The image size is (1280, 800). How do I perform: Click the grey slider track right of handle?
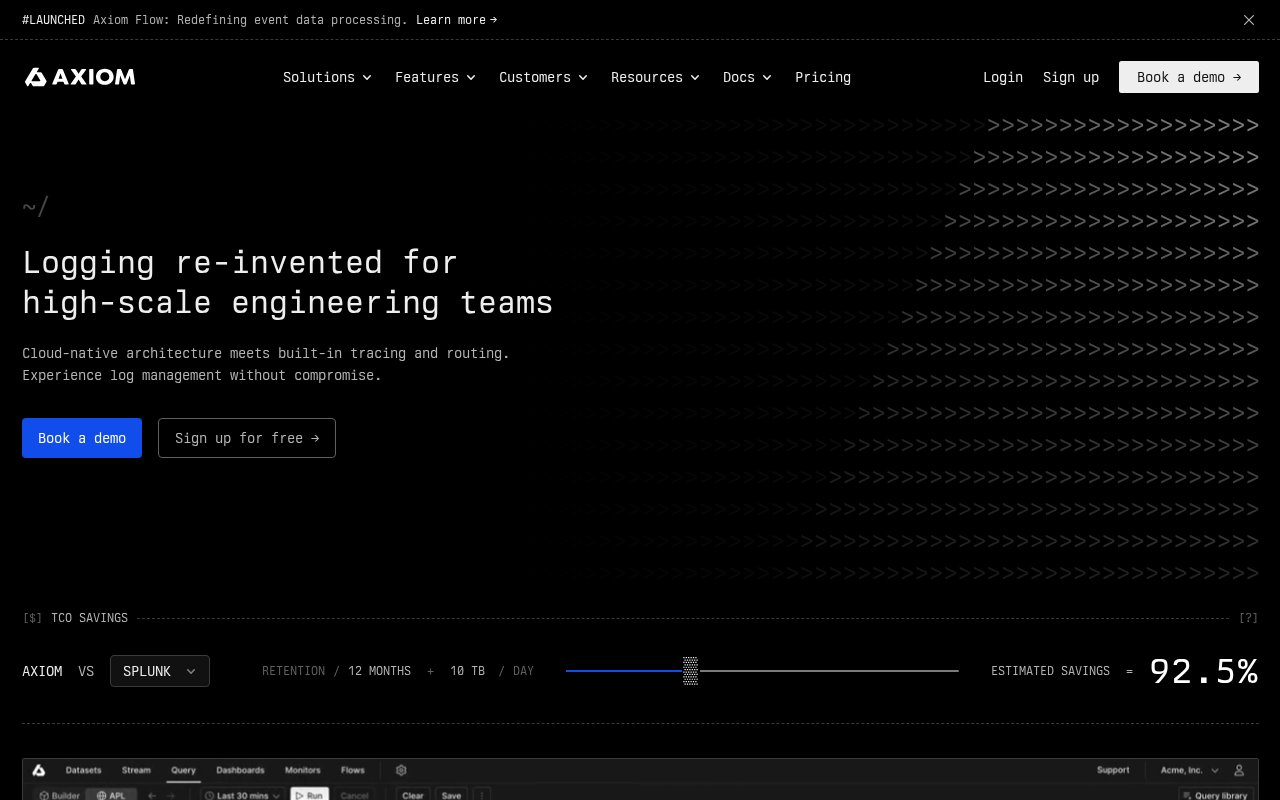point(828,671)
